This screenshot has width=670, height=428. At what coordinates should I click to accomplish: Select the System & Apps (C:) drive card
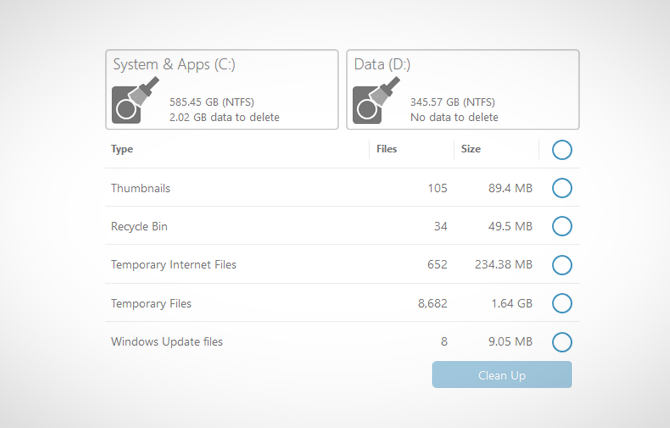(x=222, y=89)
